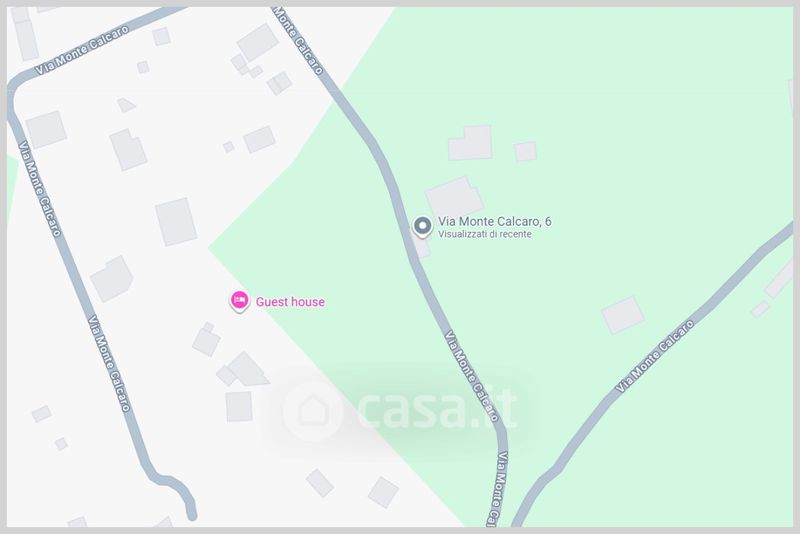Select the Visualizzati di recente subtitle text
The image size is (800, 534).
(x=485, y=235)
